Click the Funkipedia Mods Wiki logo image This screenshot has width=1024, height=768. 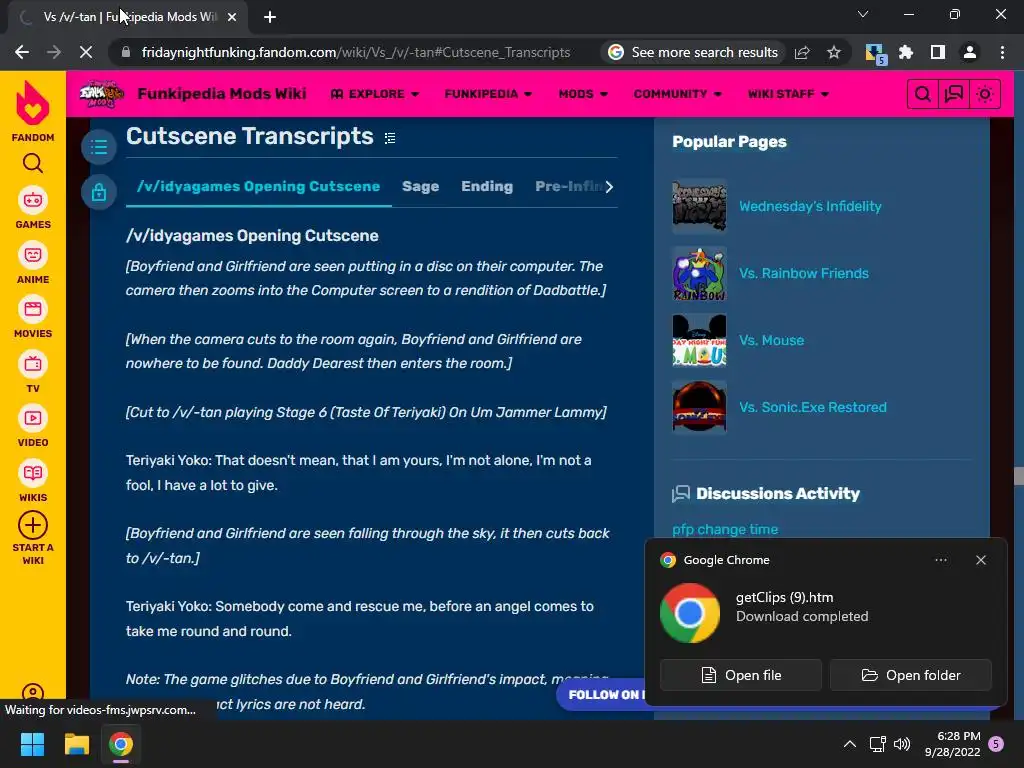point(101,94)
